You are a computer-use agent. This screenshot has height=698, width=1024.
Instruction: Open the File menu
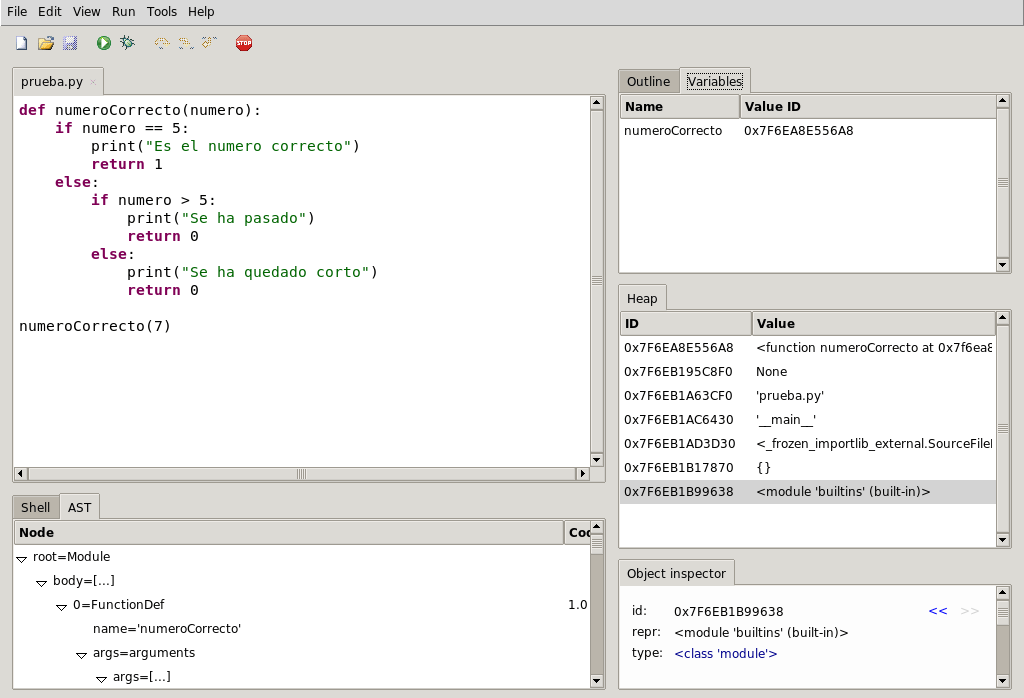tap(17, 12)
